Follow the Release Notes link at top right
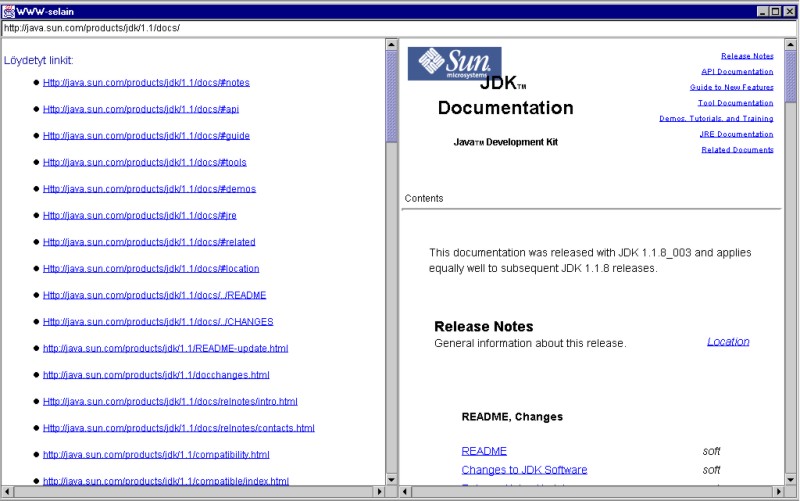The height and width of the screenshot is (501, 800). pos(747,56)
